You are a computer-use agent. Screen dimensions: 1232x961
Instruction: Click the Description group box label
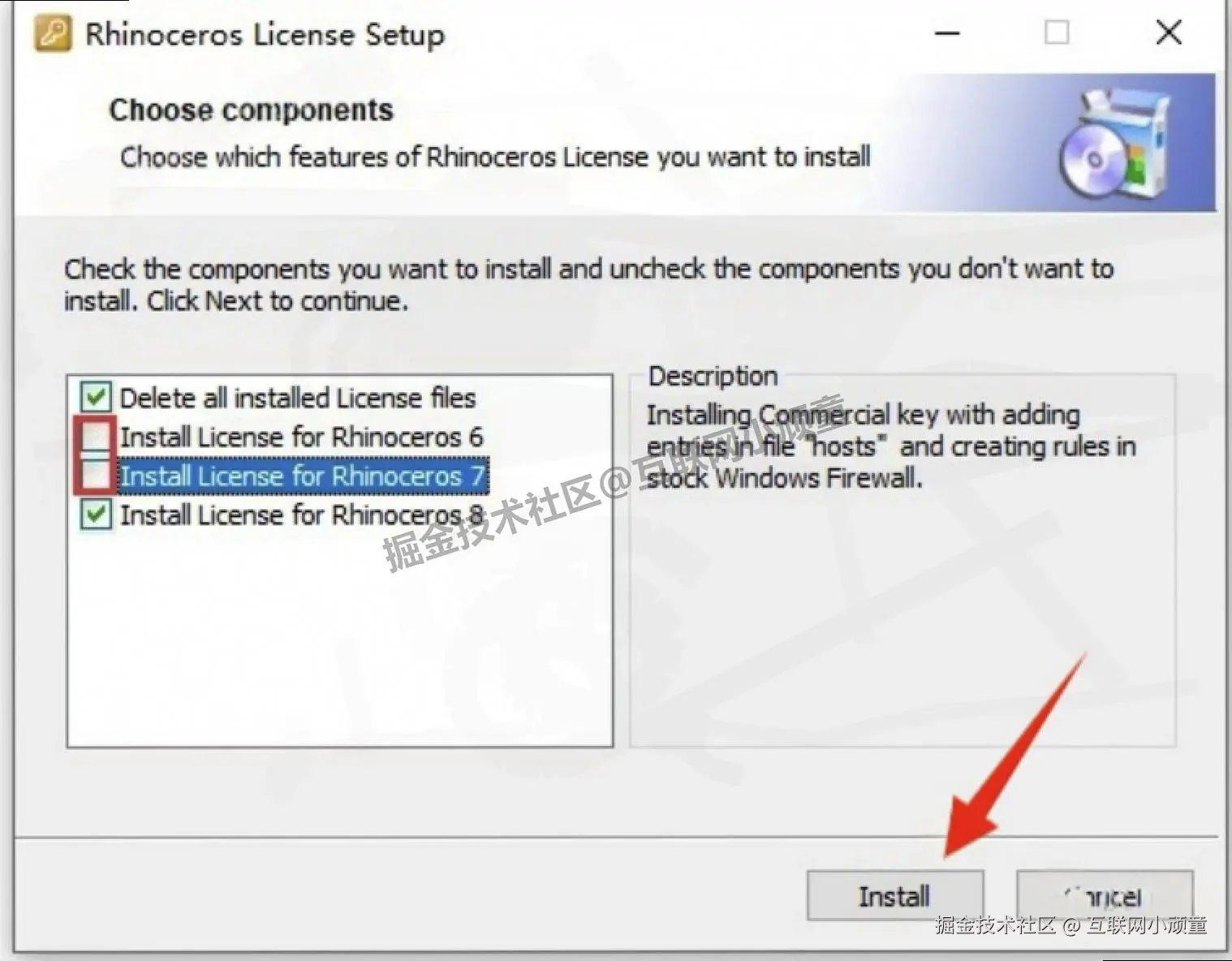[713, 377]
